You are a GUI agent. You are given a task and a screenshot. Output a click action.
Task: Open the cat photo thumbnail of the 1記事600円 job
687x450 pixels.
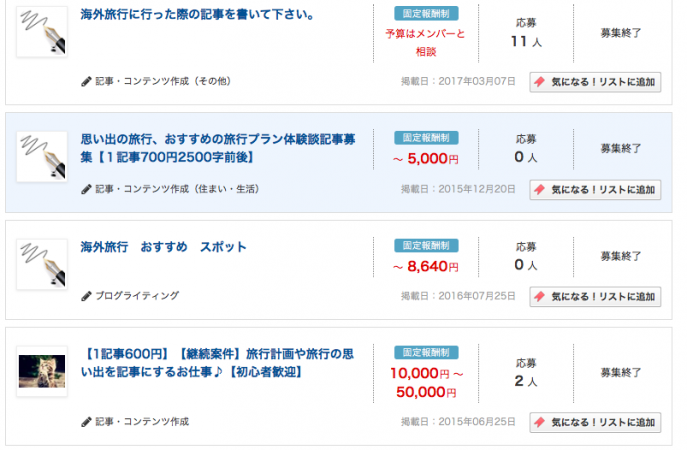[42, 372]
